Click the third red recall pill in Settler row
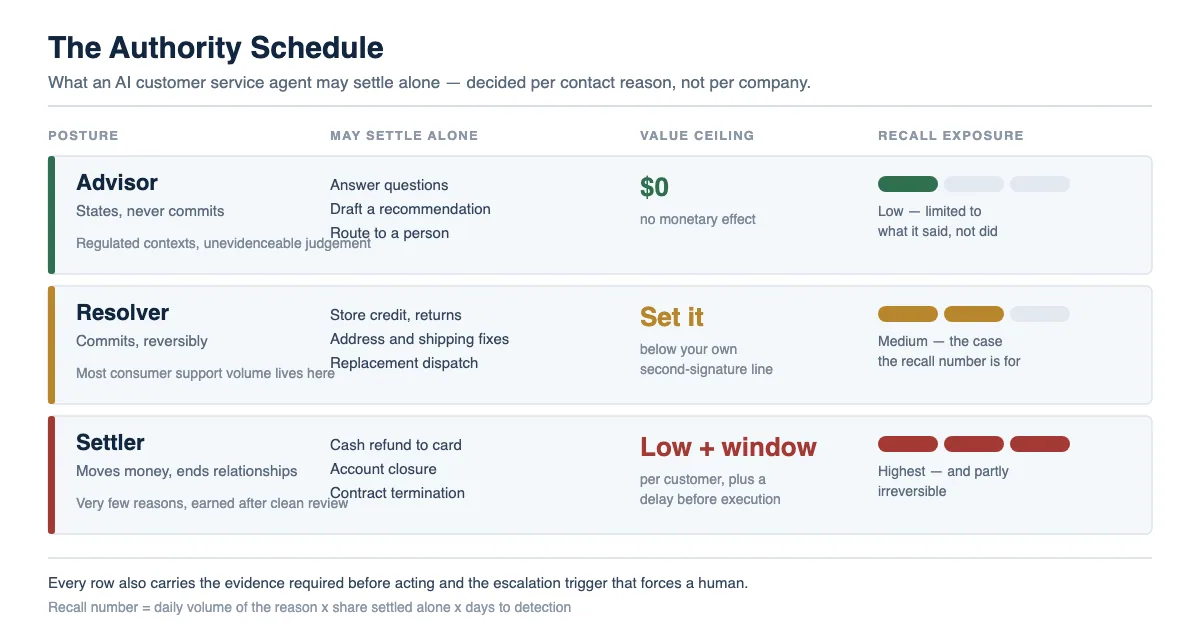 pos(1040,444)
